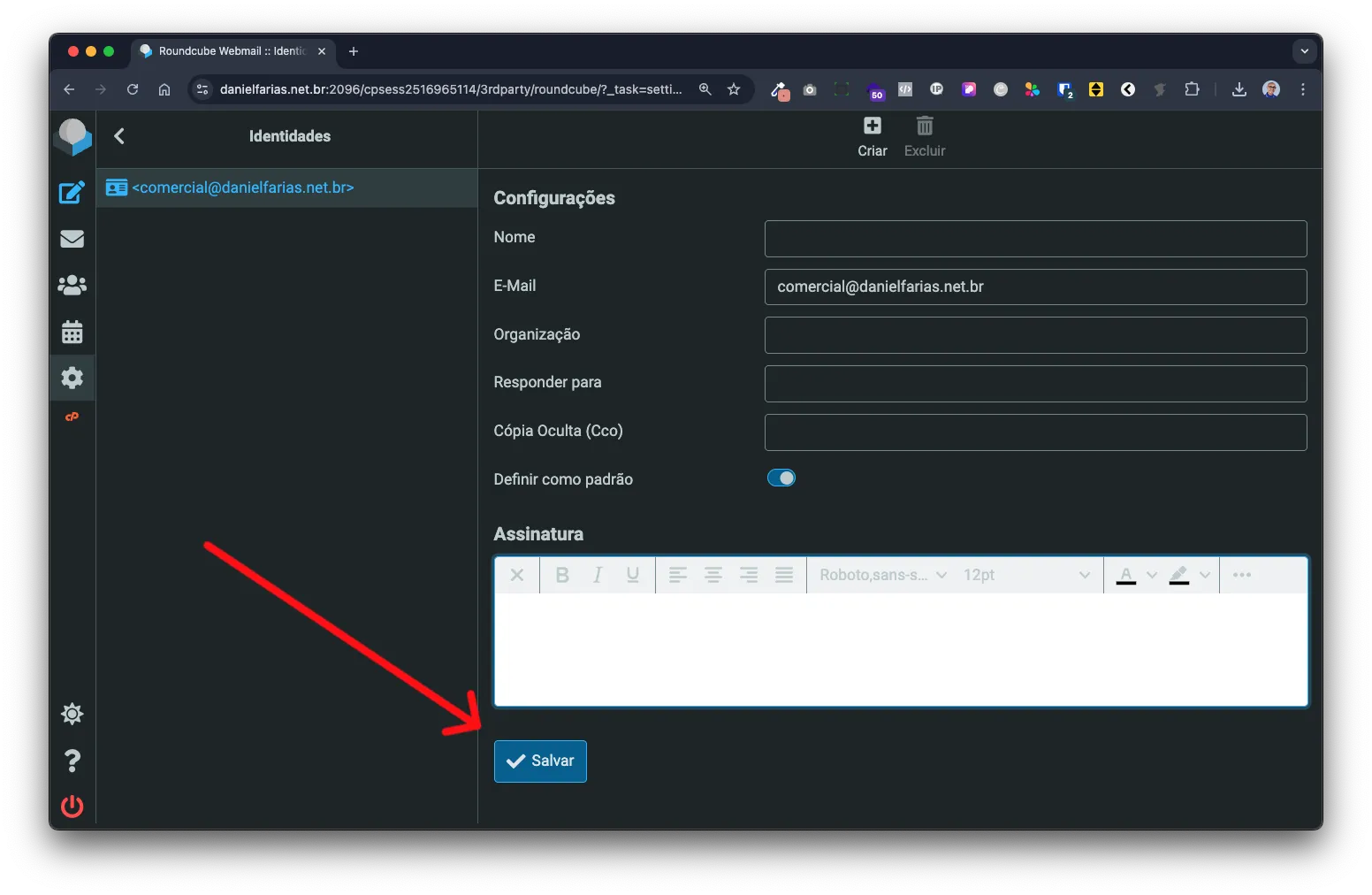Open the Chrome extensions puzzle icon
1372x895 pixels.
[1192, 89]
